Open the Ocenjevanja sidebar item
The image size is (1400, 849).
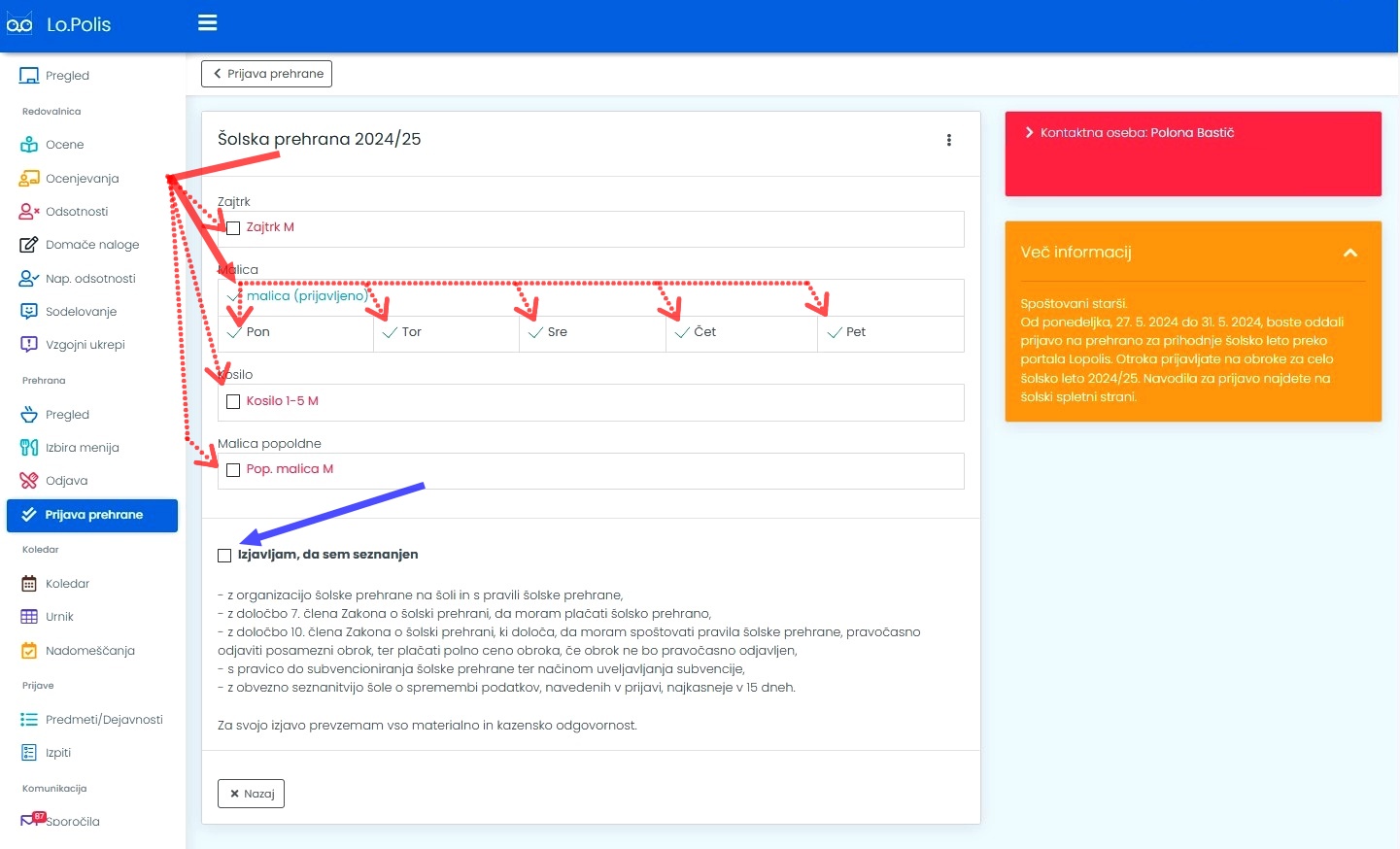(82, 179)
